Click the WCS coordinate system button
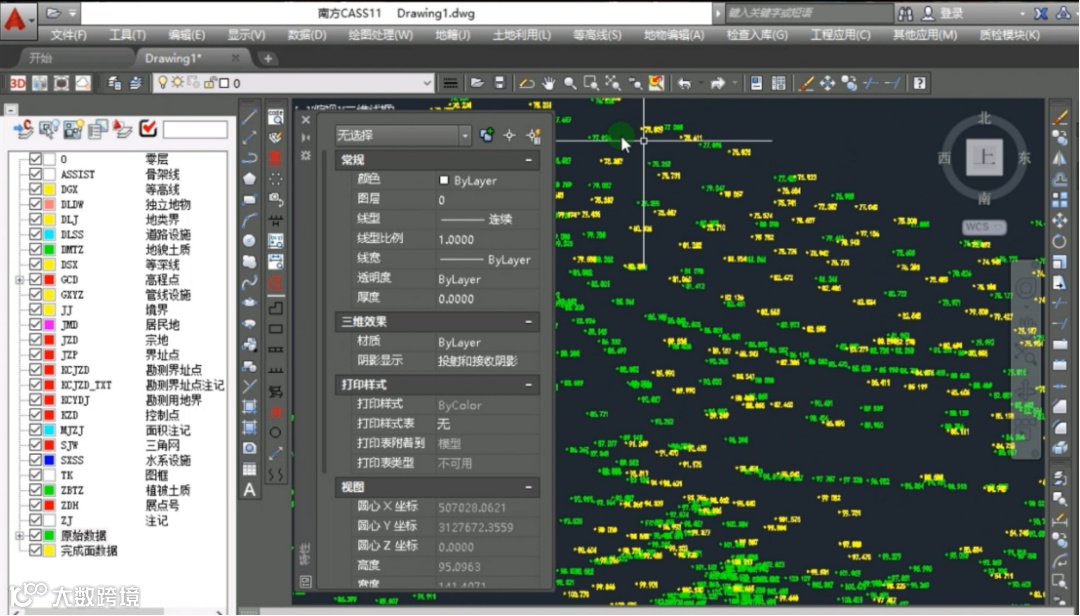1080x616 pixels. tap(984, 227)
